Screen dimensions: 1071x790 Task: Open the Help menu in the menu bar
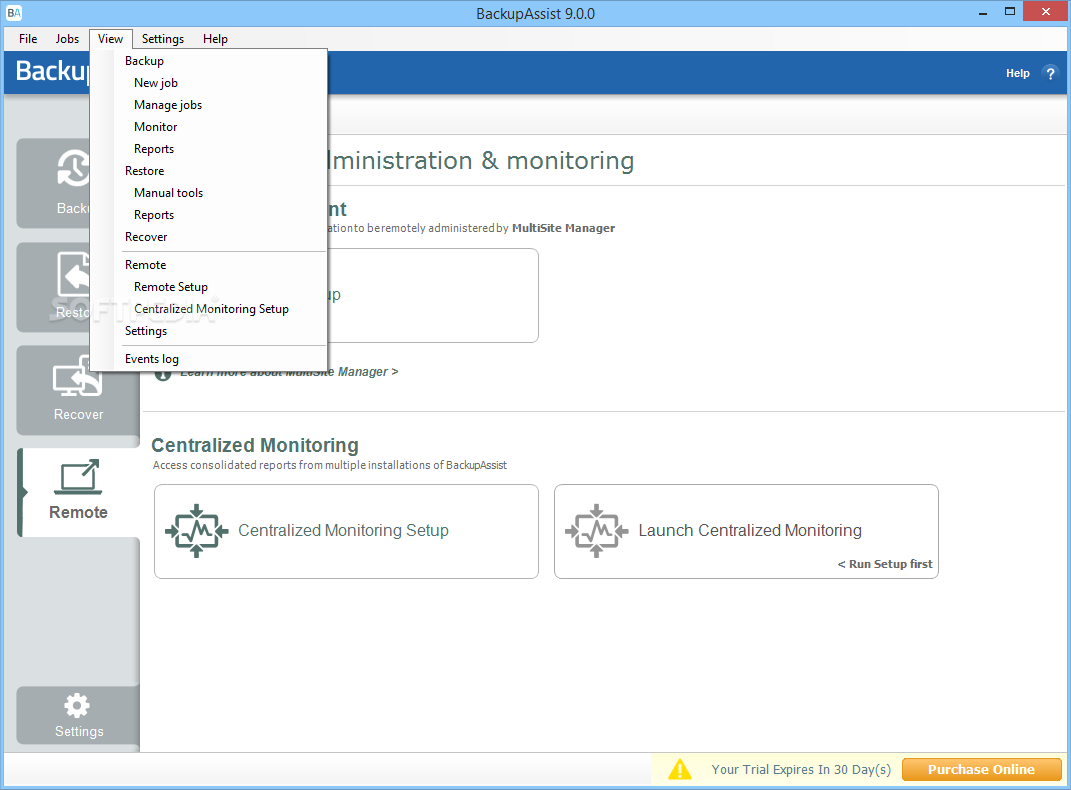[215, 39]
